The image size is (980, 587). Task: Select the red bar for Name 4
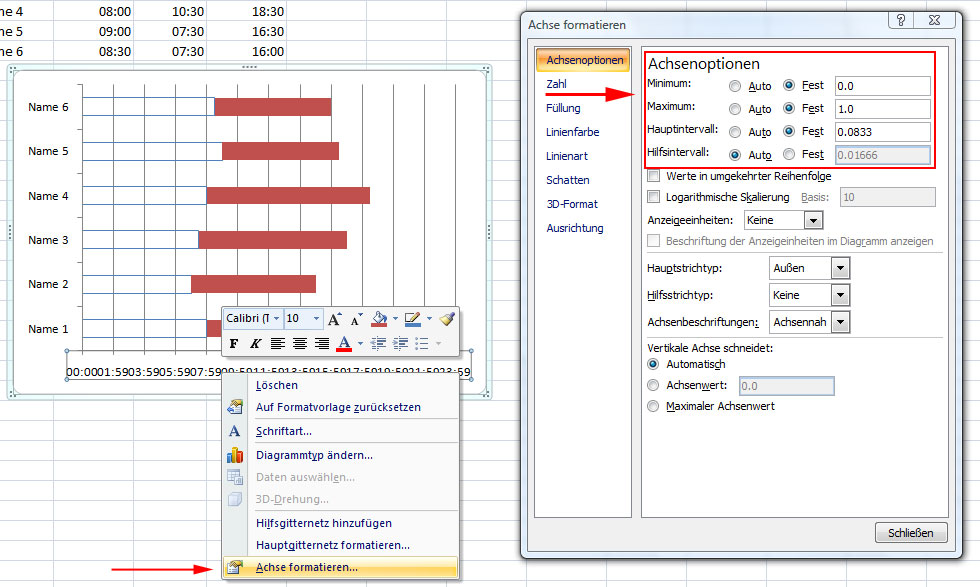[288, 196]
